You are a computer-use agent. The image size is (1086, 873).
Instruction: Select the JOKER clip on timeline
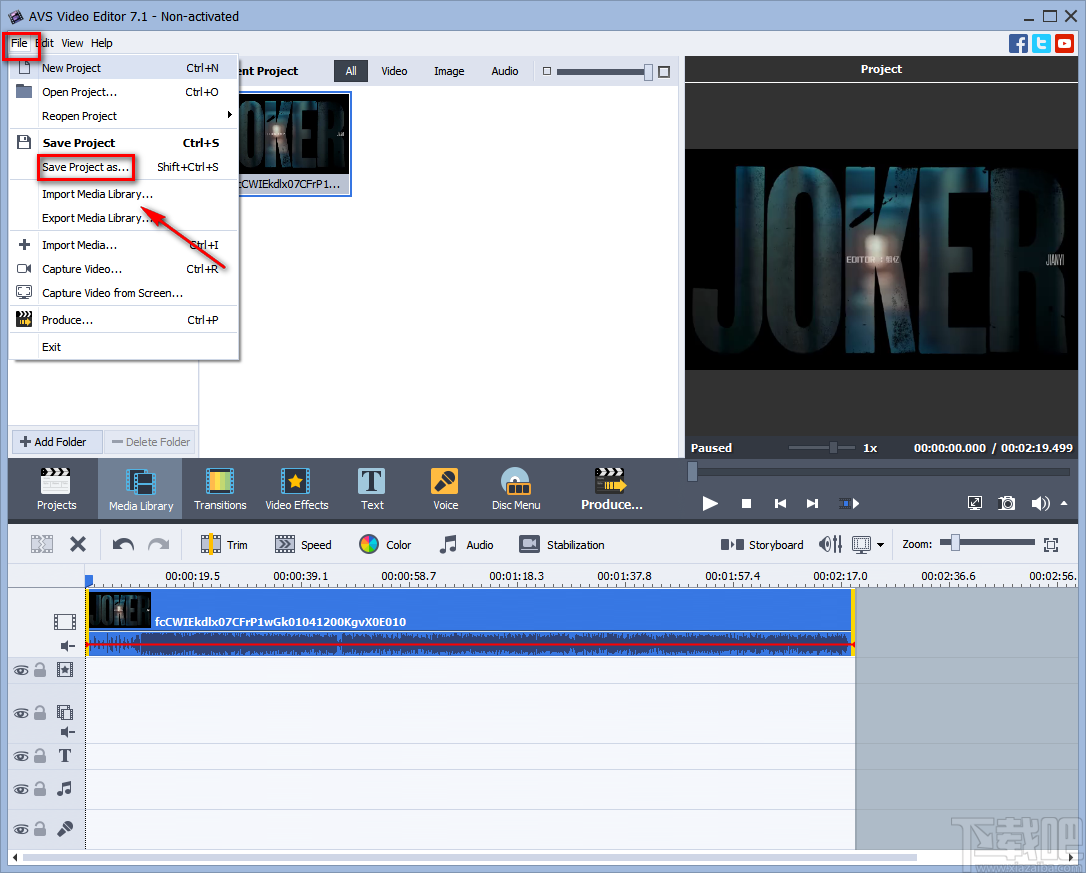point(470,621)
